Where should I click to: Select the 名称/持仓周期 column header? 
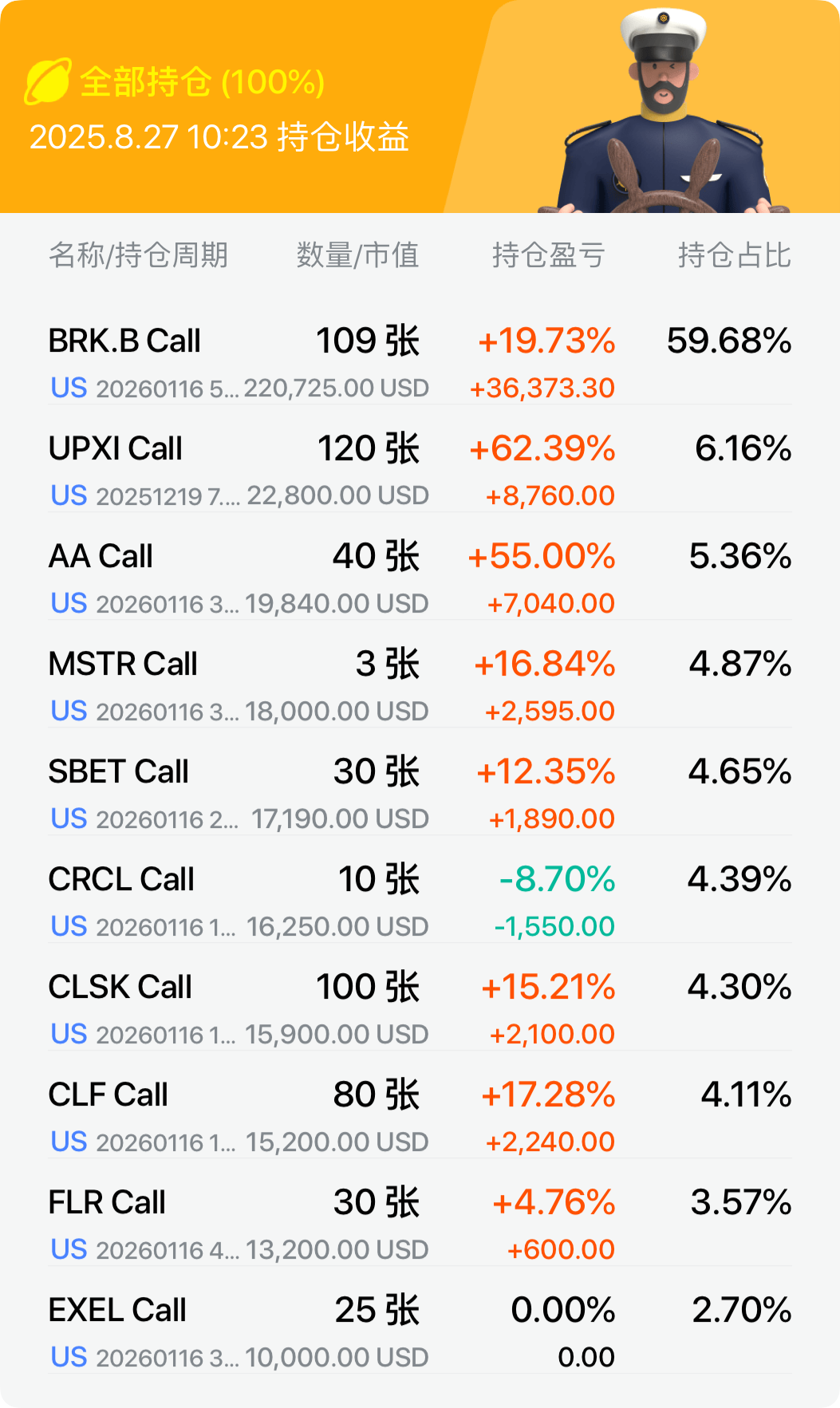[139, 255]
